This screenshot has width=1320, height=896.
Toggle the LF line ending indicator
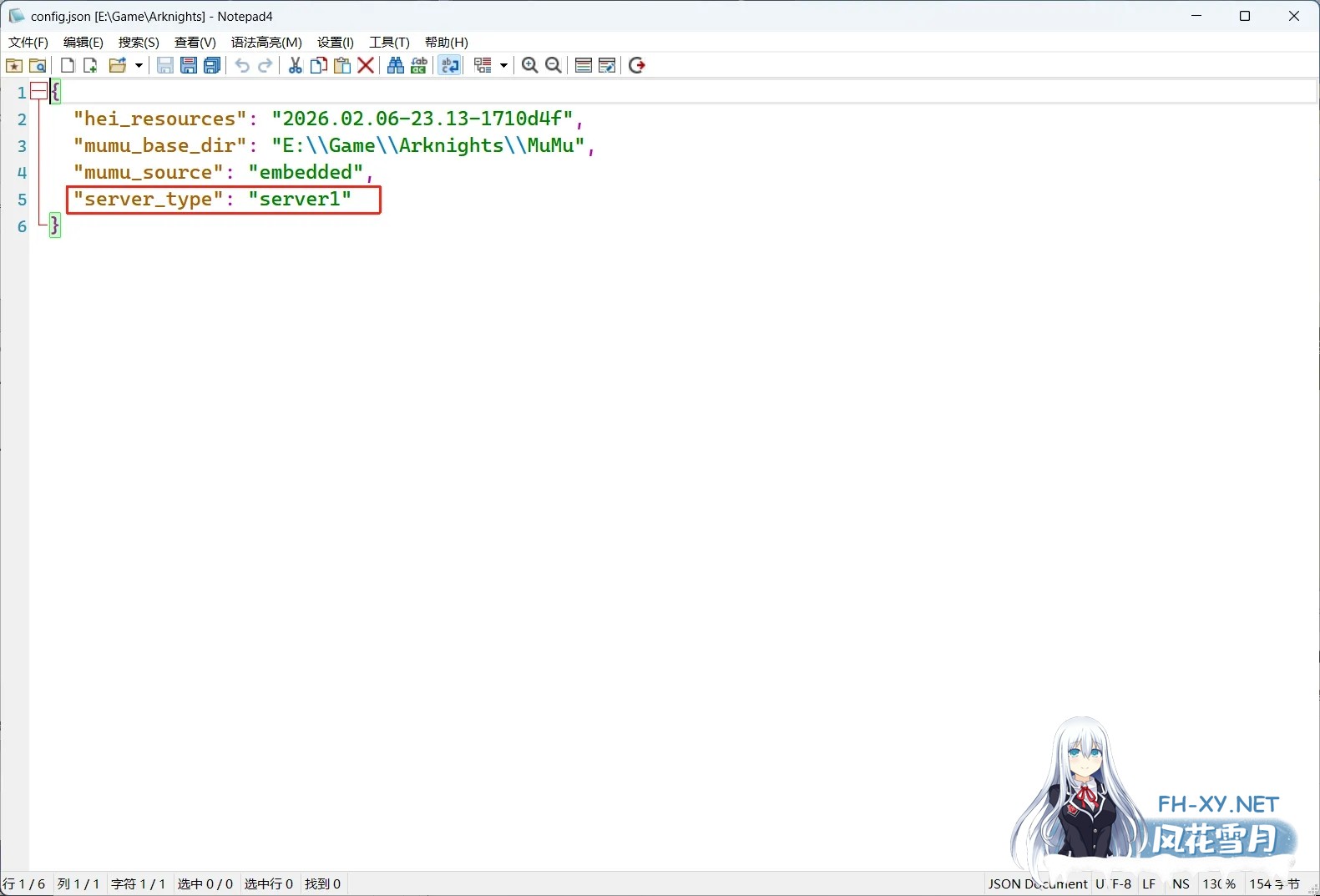(1149, 883)
